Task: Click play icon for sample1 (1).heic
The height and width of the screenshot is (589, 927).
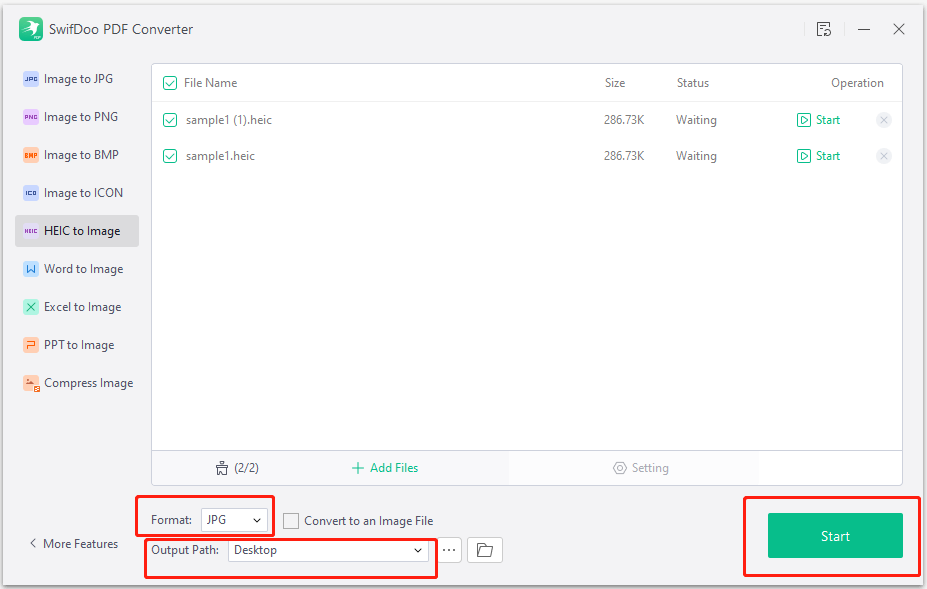Action: coord(803,120)
